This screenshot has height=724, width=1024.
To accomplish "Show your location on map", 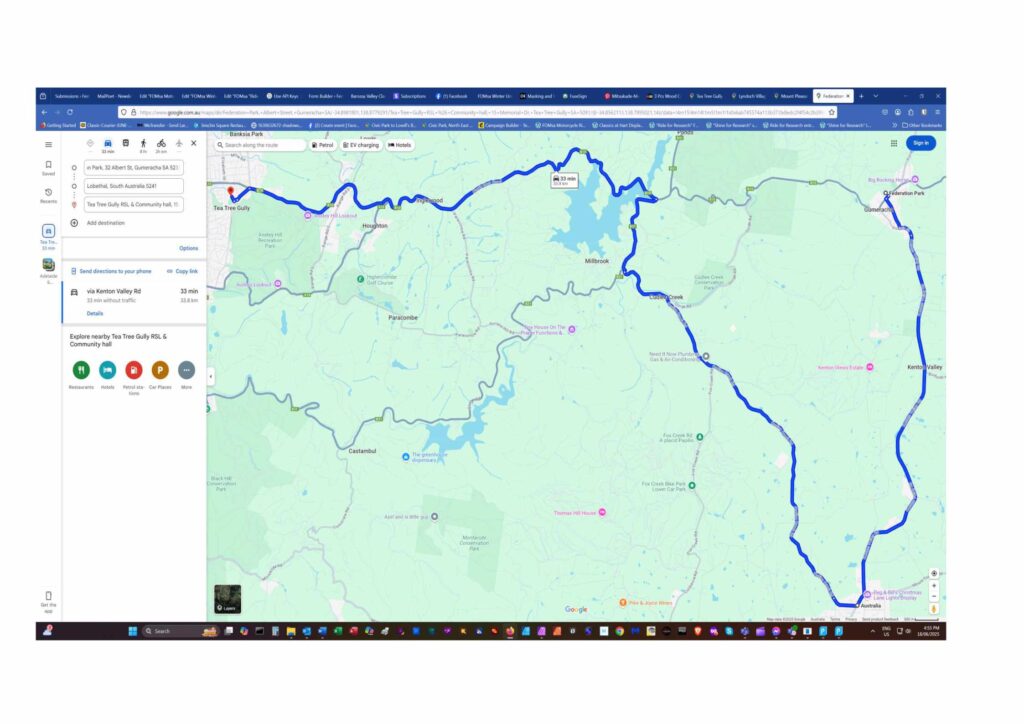I will click(x=934, y=573).
